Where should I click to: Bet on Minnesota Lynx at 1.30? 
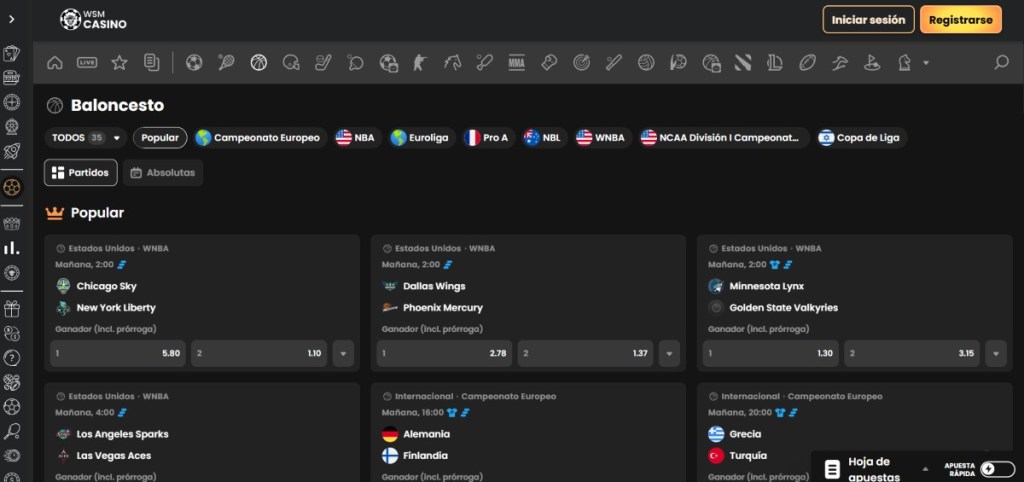771,353
